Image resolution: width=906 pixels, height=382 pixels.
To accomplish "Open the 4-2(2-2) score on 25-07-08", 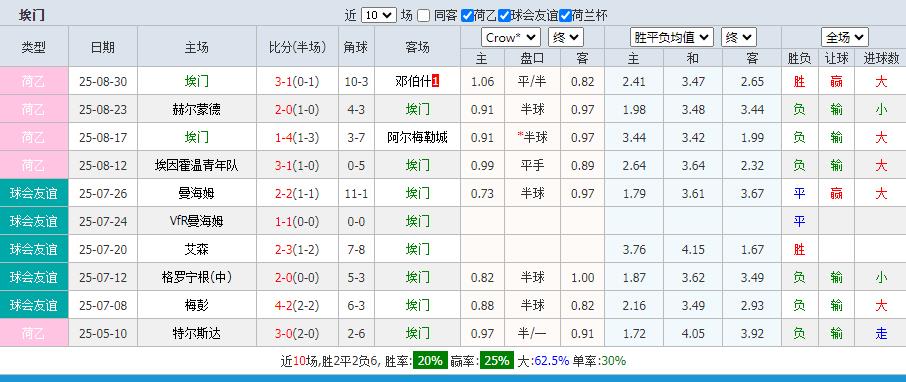I will coord(297,305).
